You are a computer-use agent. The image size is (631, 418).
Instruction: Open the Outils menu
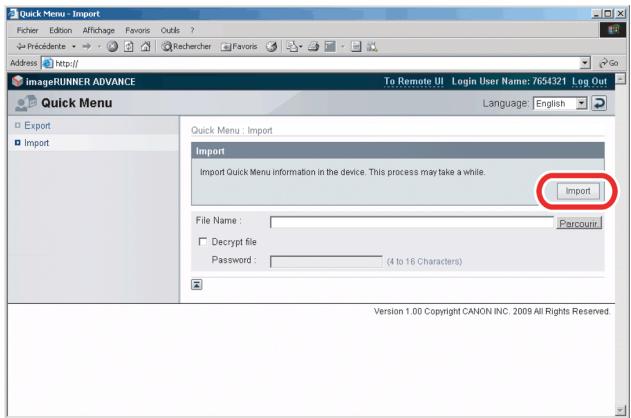pos(170,30)
